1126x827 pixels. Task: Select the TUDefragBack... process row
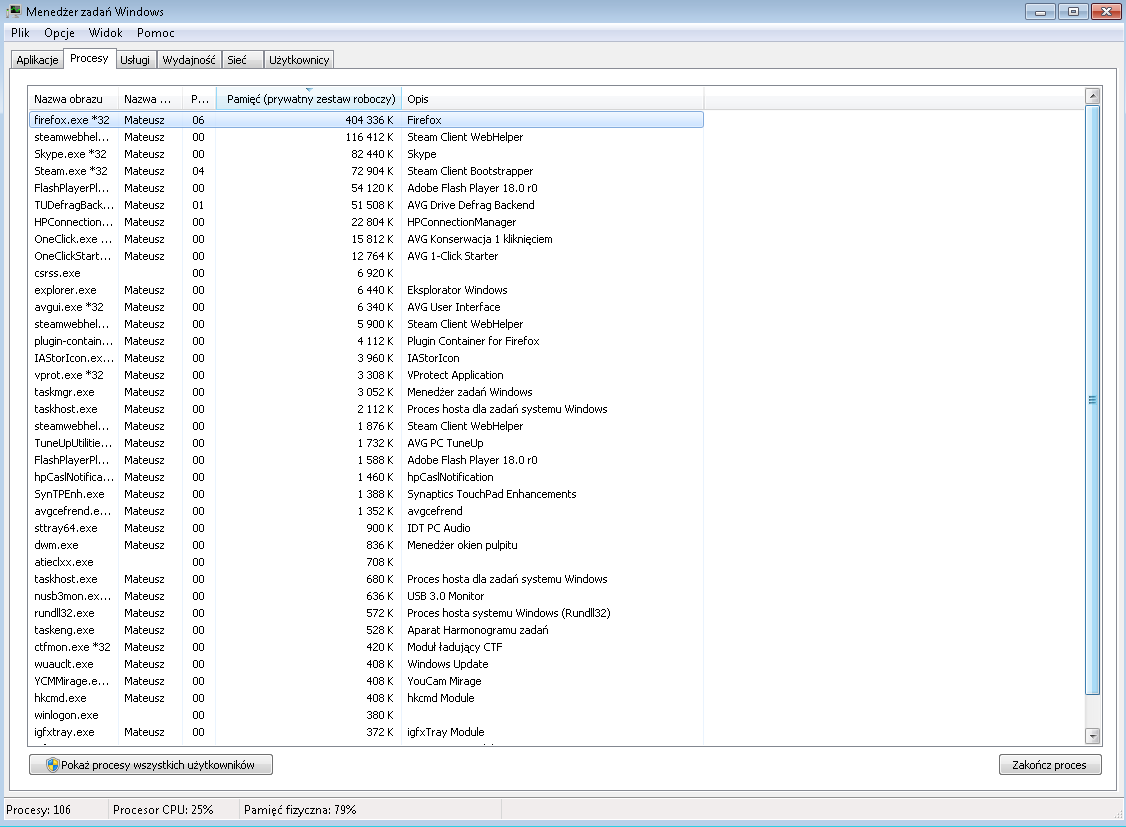pyautogui.click(x=366, y=205)
